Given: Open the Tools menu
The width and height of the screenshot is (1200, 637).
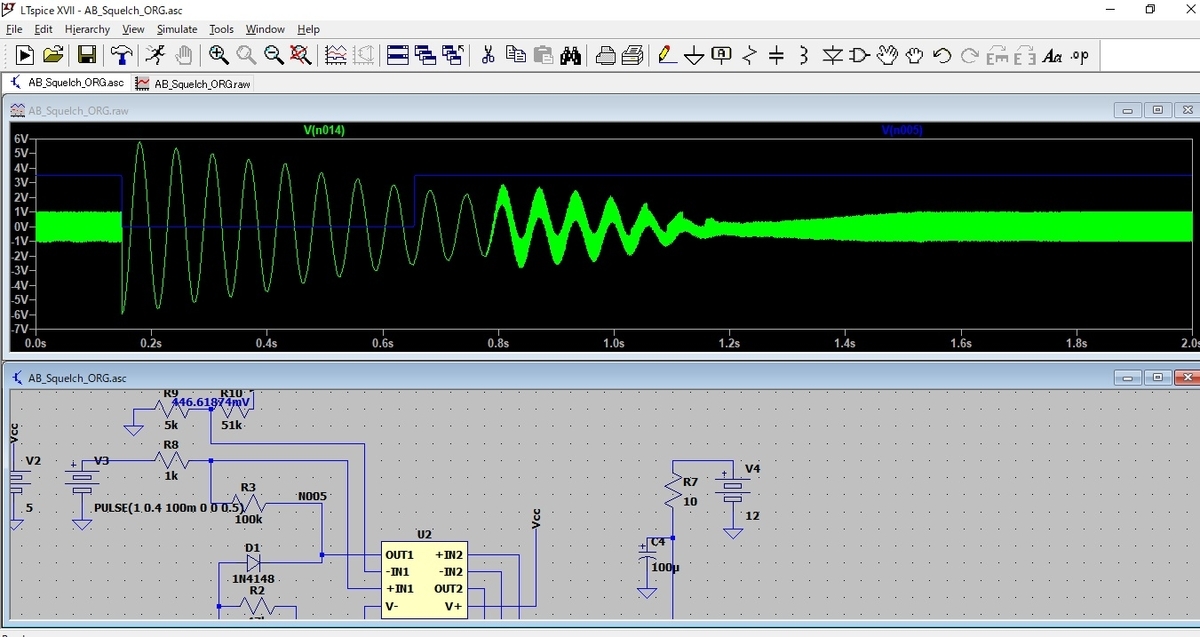Looking at the screenshot, I should coord(221,29).
